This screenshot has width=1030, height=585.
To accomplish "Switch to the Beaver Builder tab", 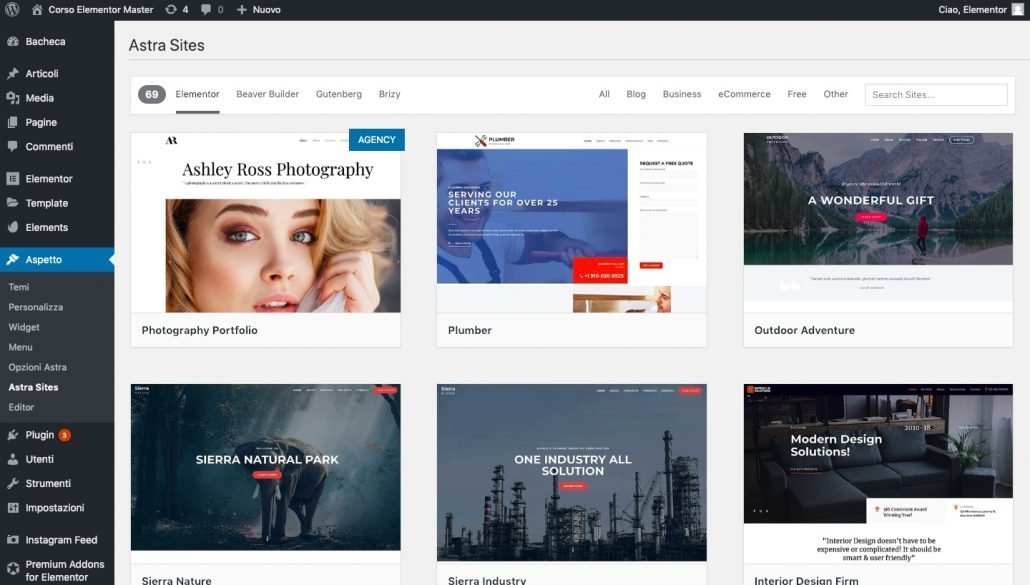I will click(x=267, y=94).
